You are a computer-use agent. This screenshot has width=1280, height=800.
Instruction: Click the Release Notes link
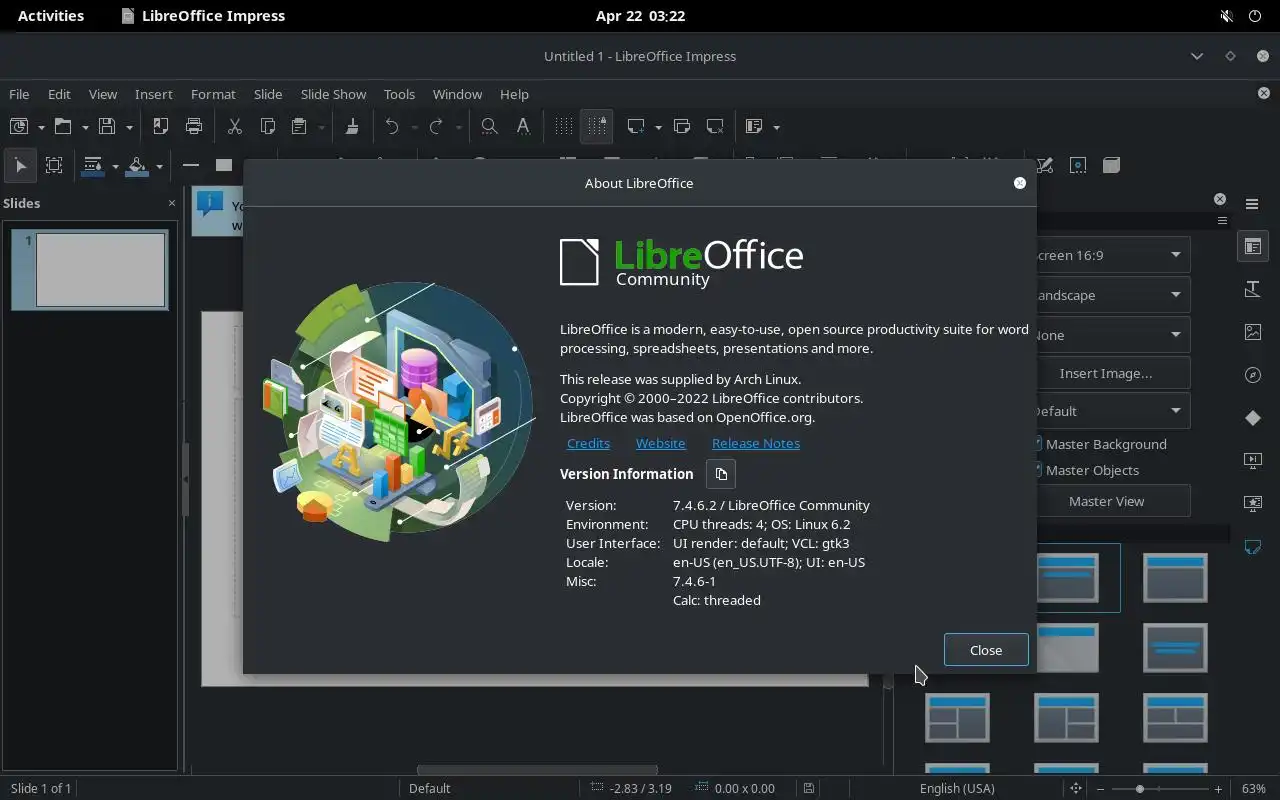coord(756,443)
